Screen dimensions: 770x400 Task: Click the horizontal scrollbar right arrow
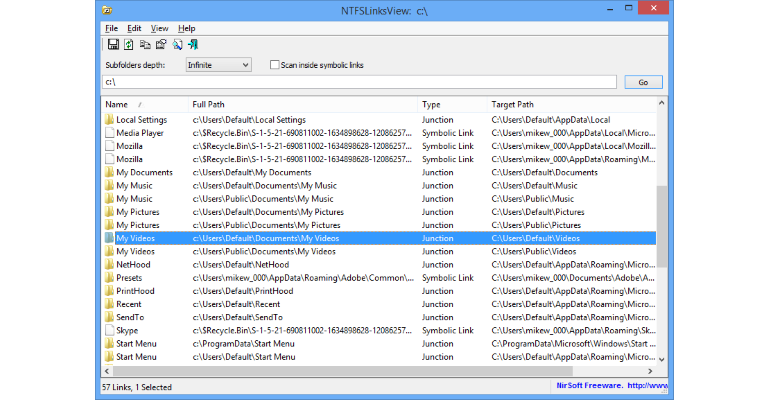(x=650, y=372)
